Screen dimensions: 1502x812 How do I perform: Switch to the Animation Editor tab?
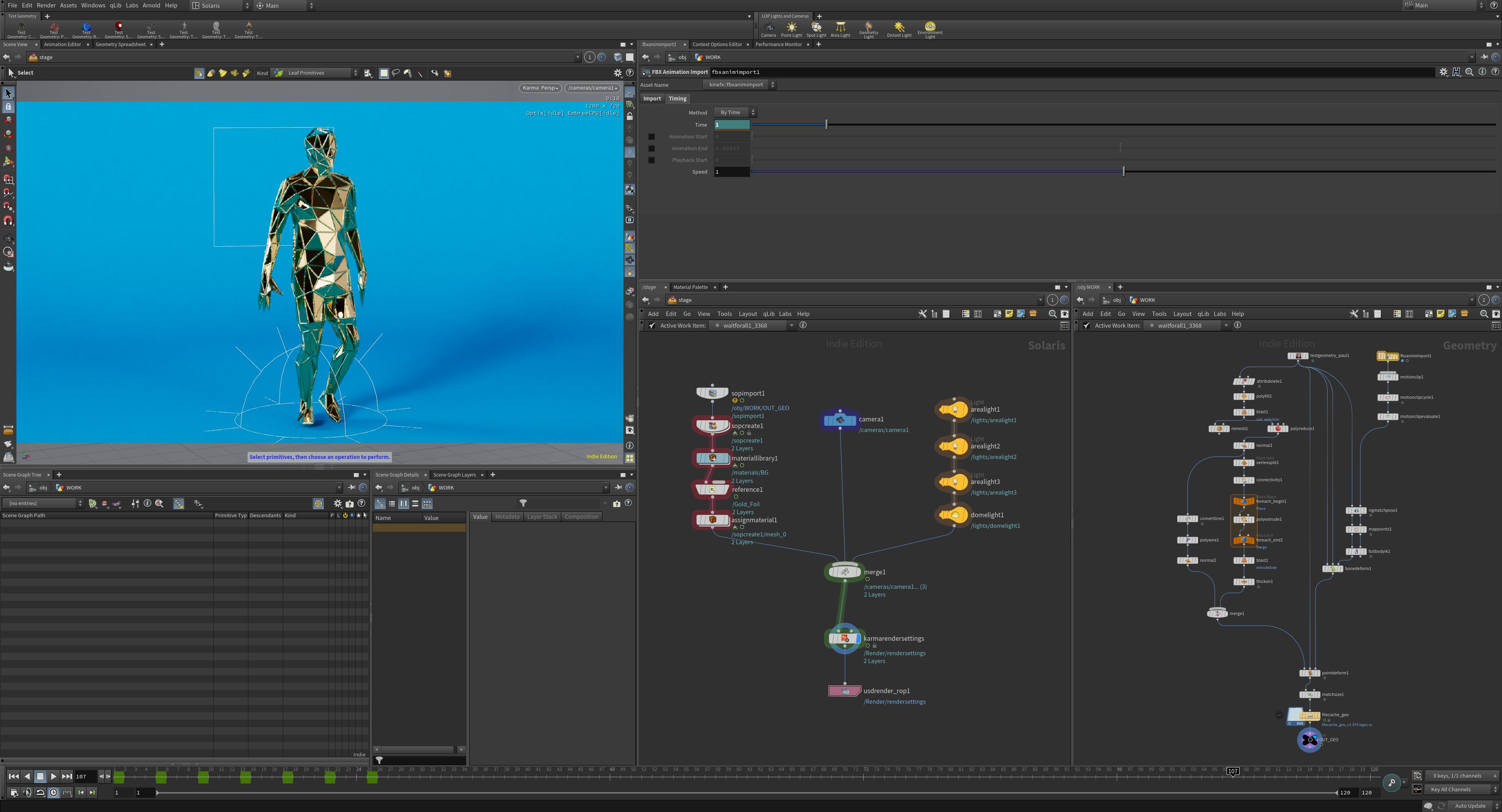[63, 44]
